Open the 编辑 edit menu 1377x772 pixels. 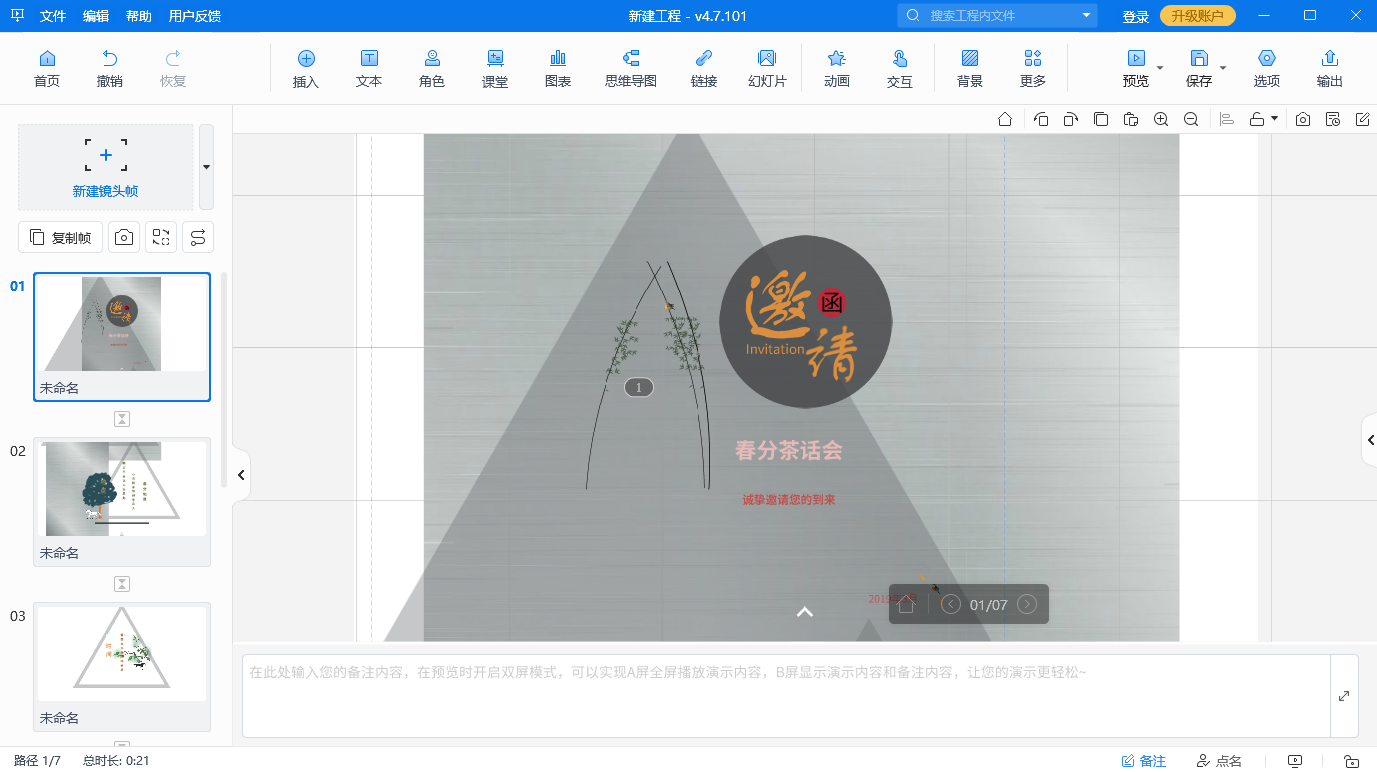click(96, 16)
